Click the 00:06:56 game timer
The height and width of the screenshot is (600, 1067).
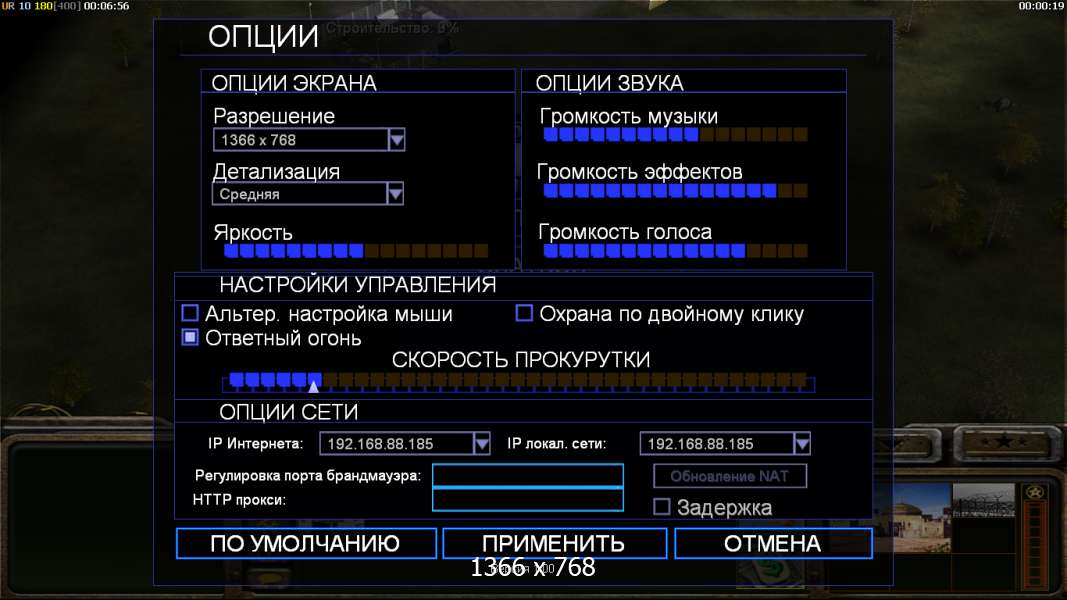point(106,6)
